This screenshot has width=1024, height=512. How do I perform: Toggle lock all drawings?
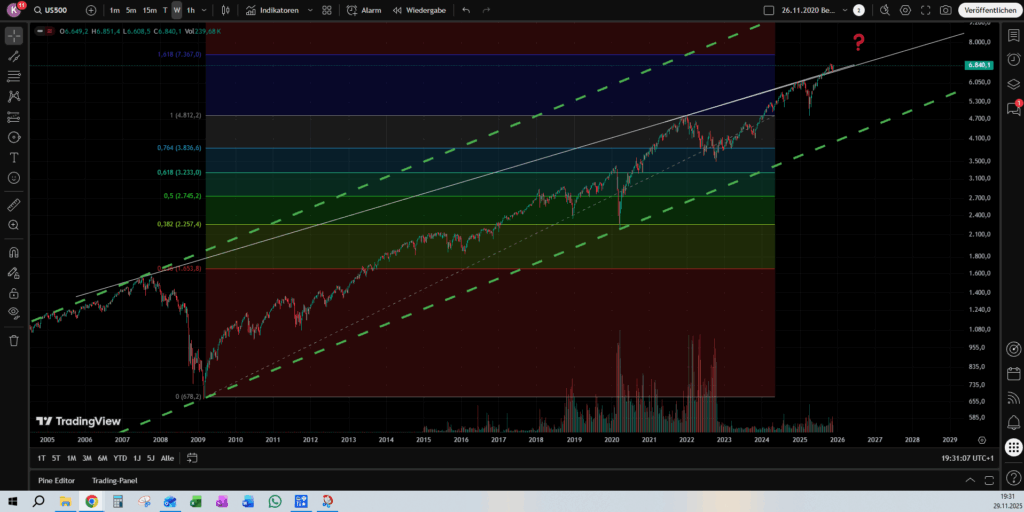[14, 293]
